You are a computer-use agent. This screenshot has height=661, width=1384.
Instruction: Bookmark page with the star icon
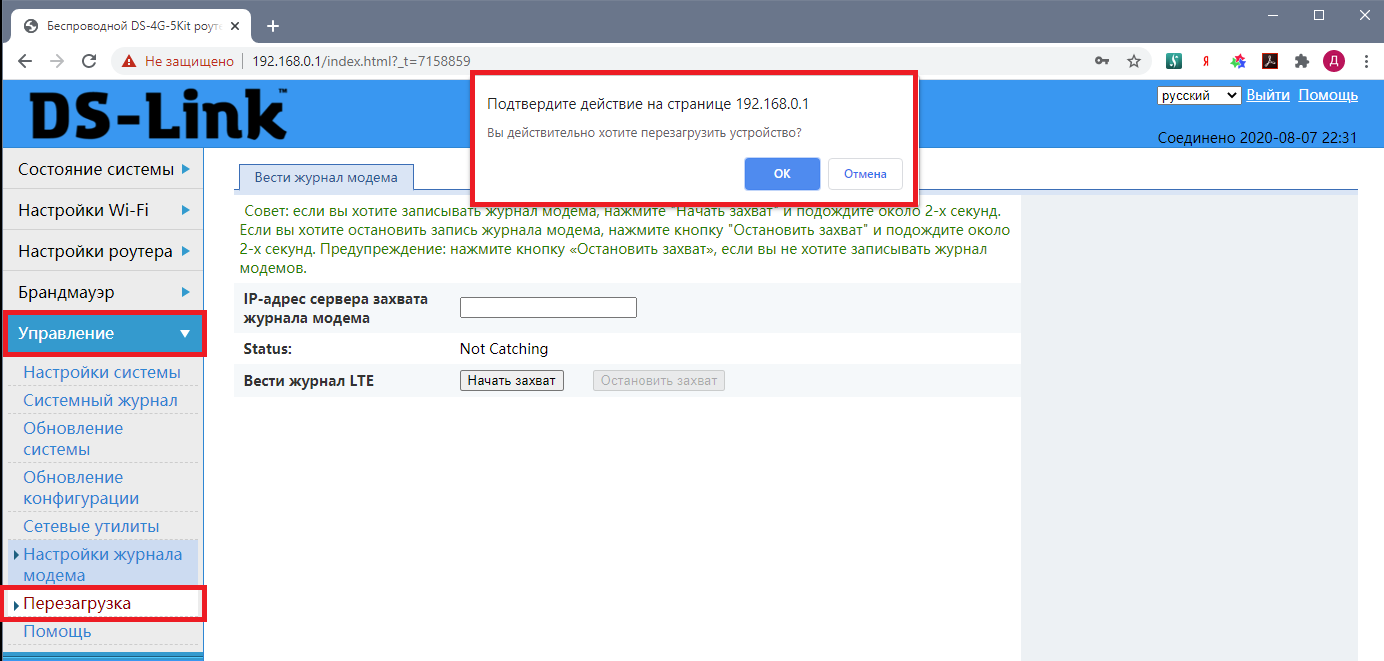1133,61
